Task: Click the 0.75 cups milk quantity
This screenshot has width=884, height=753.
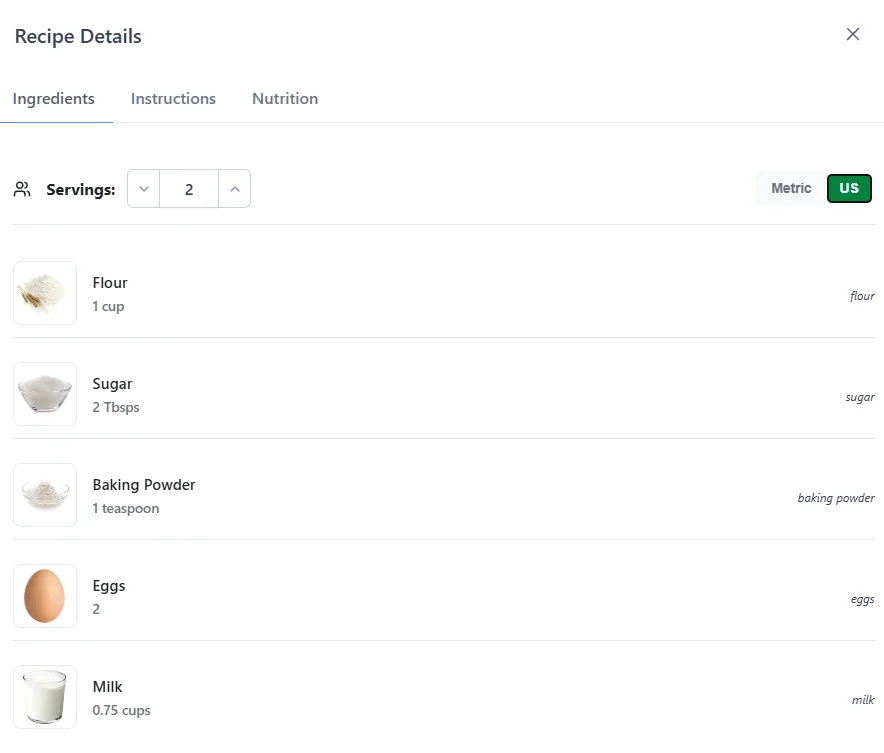Action: click(x=121, y=710)
